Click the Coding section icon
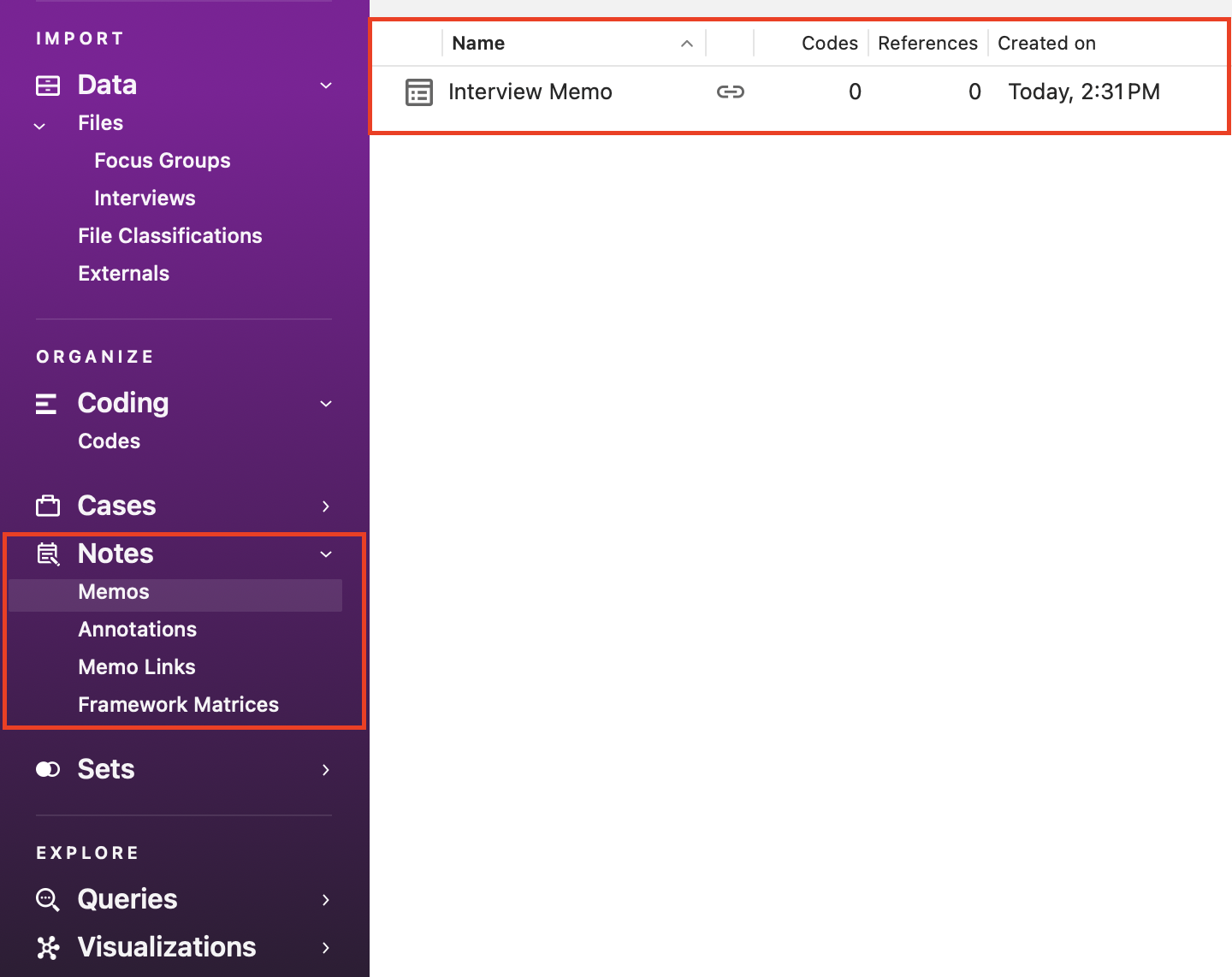 point(46,404)
